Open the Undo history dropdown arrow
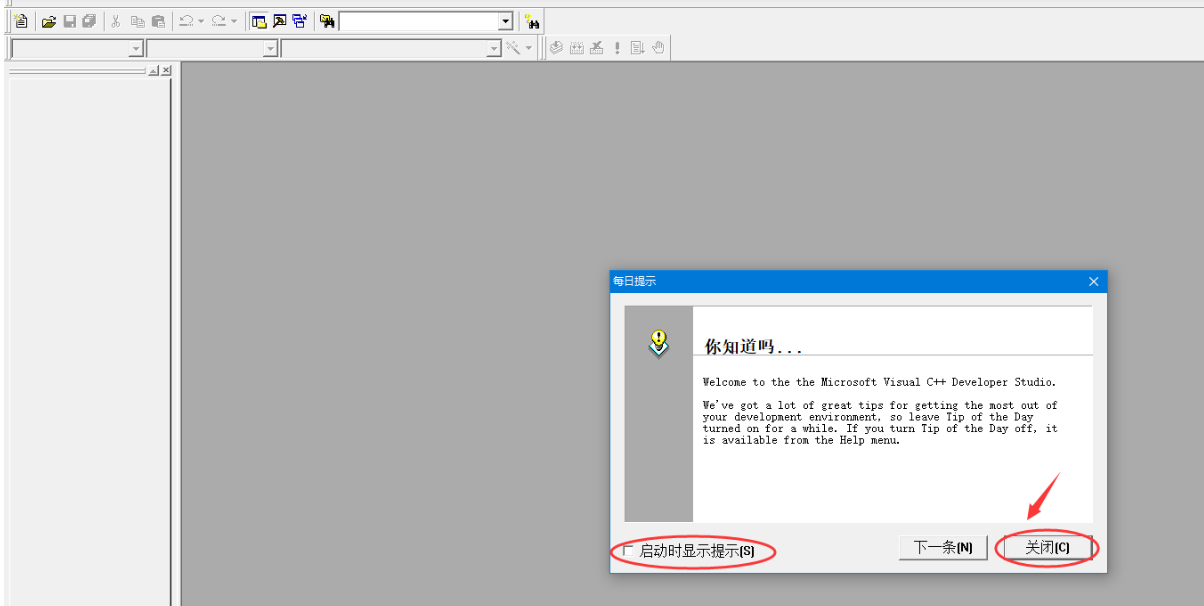Screen dimensions: 1204x606 [x=201, y=21]
